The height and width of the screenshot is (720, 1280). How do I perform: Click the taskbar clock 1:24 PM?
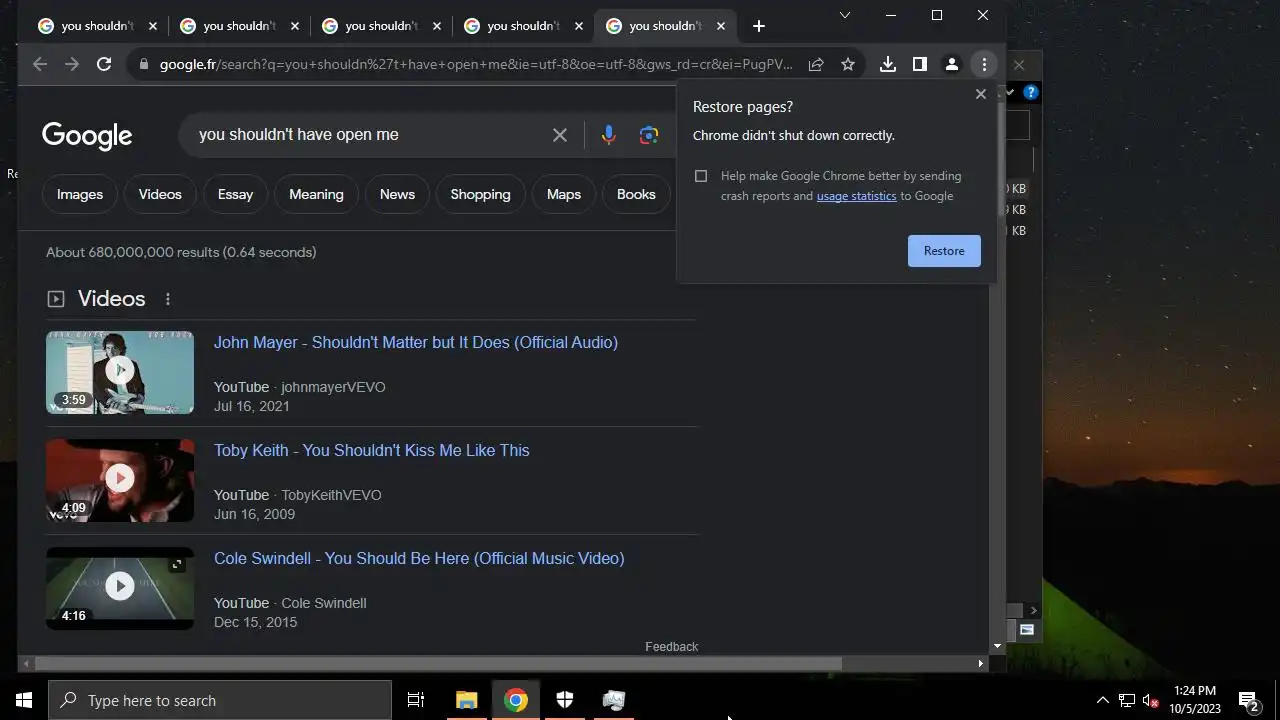click(1195, 700)
